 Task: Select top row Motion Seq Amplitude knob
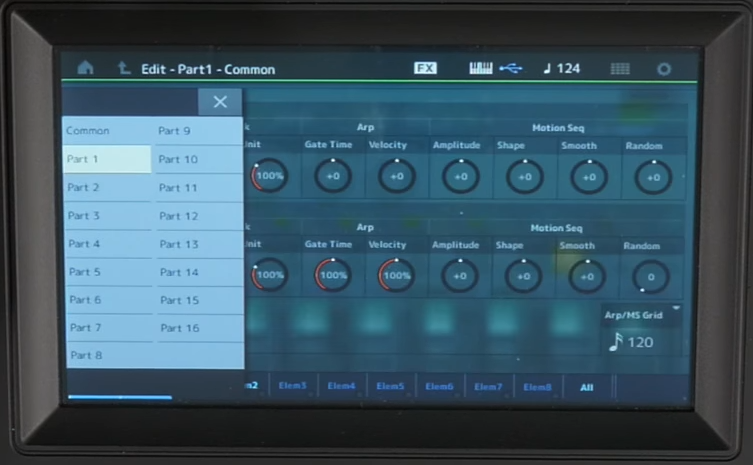pyautogui.click(x=461, y=177)
